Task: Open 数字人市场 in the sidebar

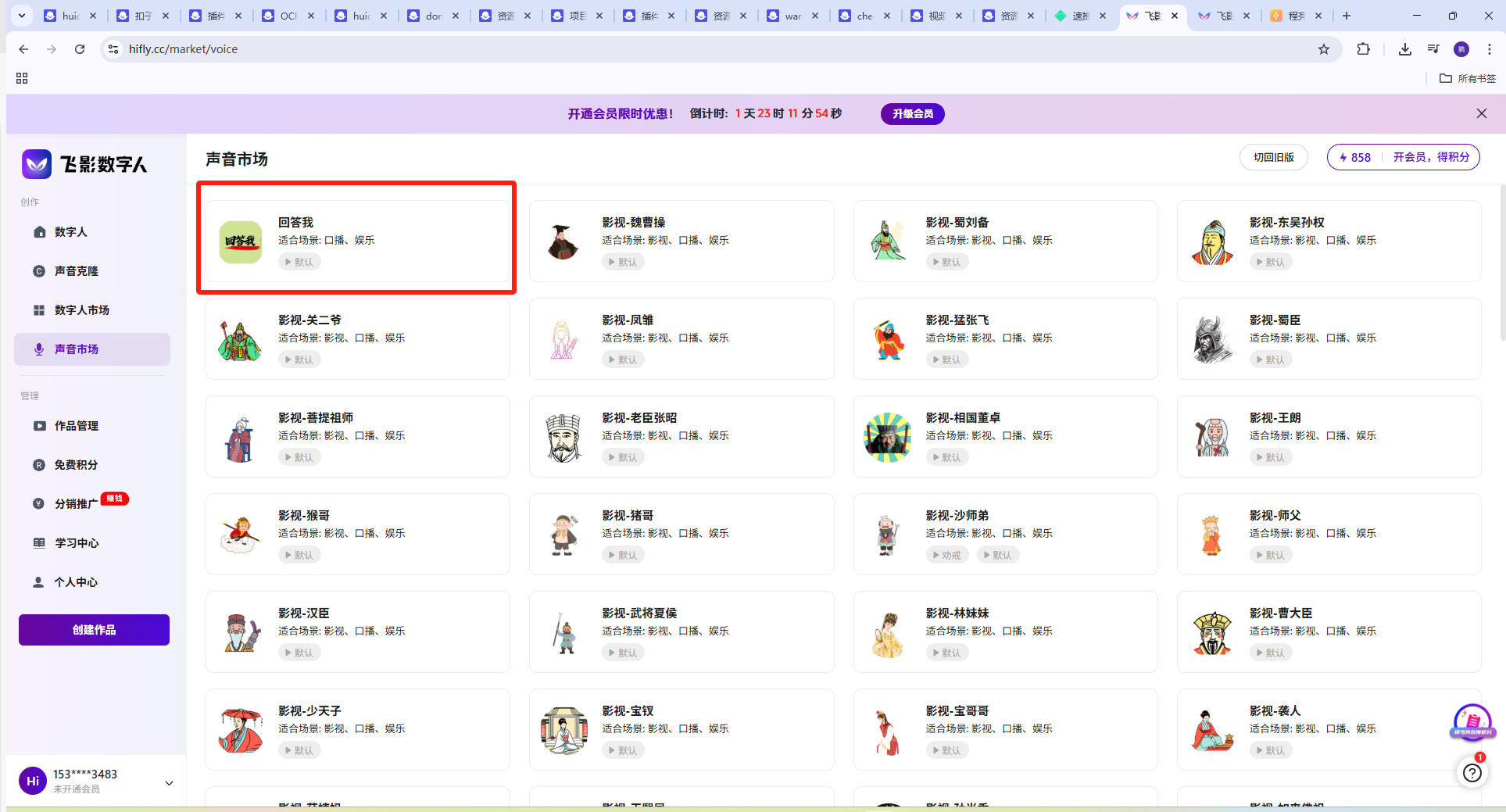Action: pyautogui.click(x=81, y=310)
